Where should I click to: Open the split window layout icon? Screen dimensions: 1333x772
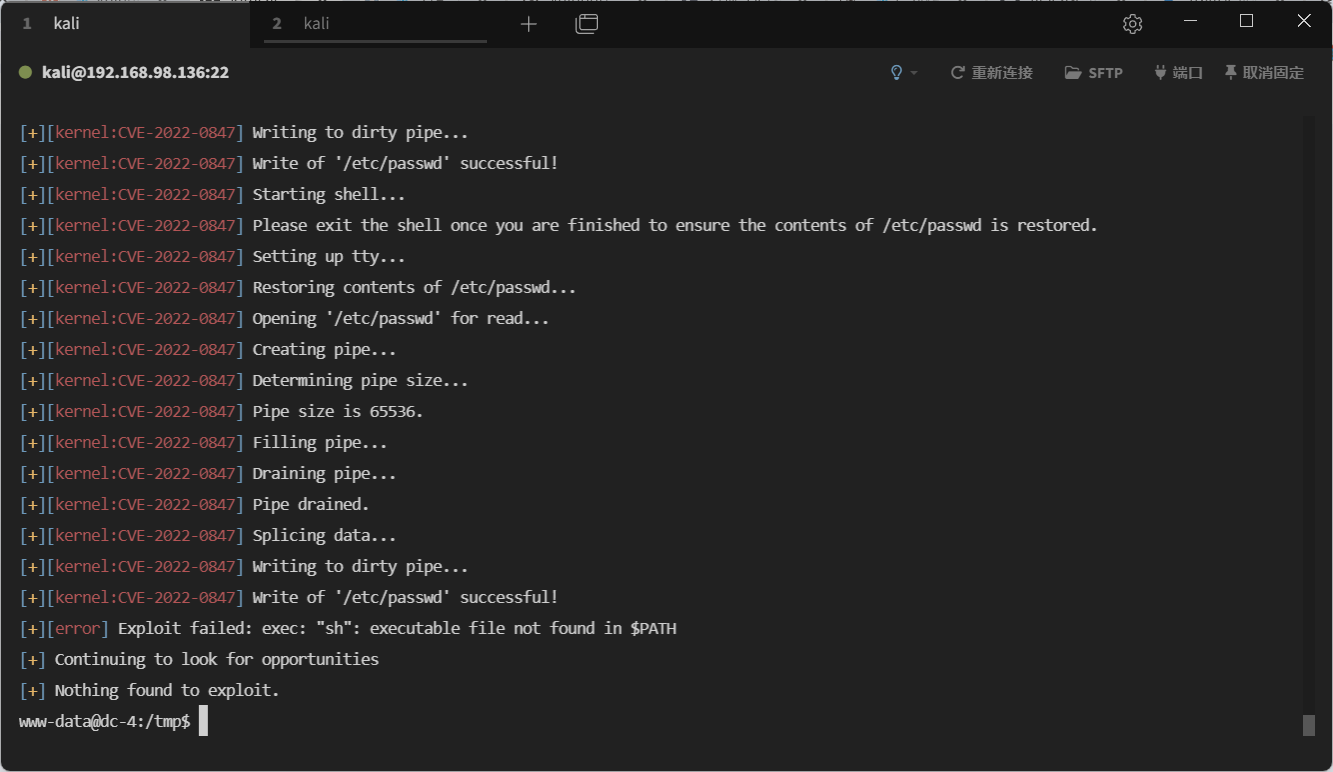pyautogui.click(x=587, y=24)
